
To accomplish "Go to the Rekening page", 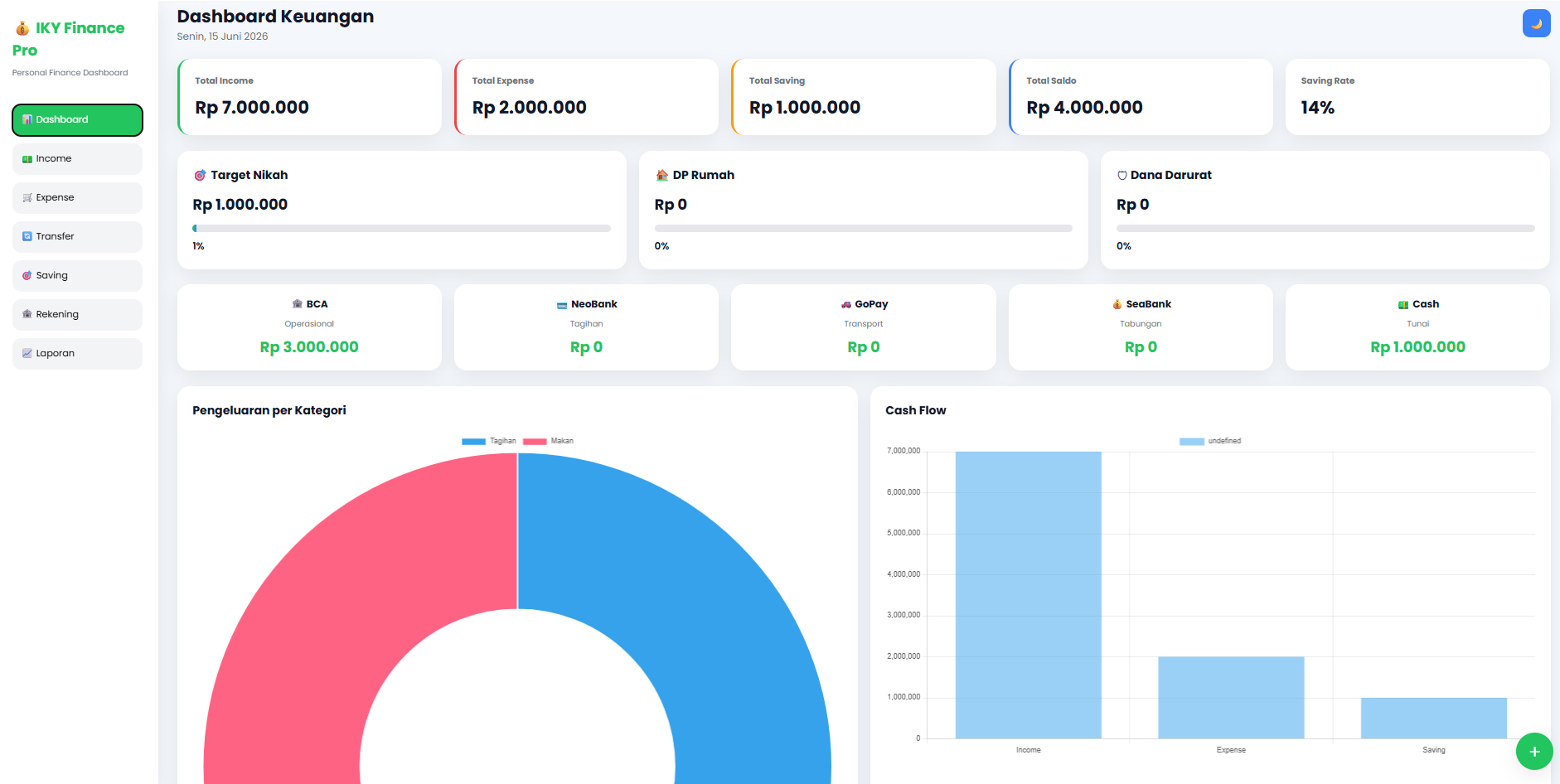I will click(x=77, y=314).
